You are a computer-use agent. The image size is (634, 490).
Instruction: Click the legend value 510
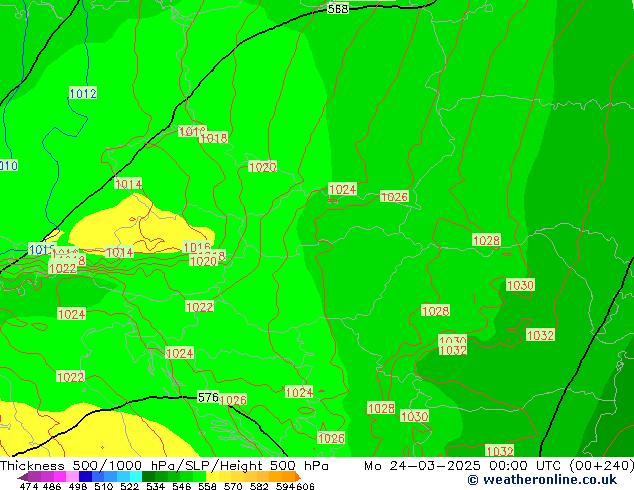click(x=104, y=486)
